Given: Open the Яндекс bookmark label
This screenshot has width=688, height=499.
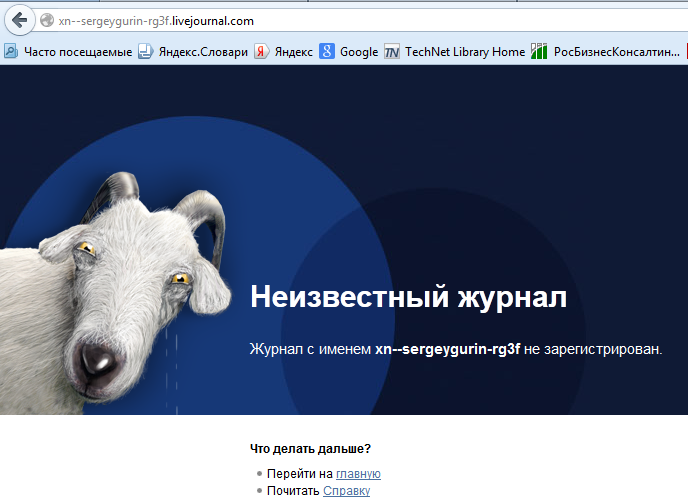Looking at the screenshot, I should click(x=294, y=52).
